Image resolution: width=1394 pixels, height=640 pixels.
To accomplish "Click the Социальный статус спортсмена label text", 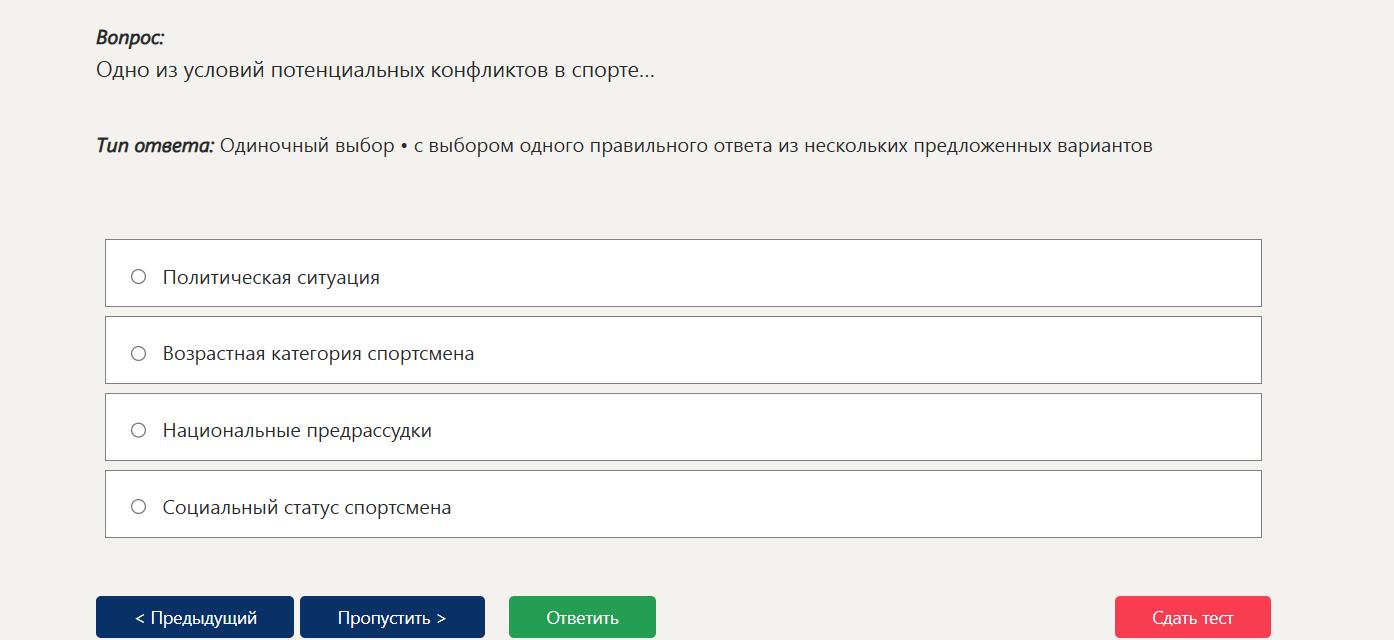I will (x=307, y=508).
